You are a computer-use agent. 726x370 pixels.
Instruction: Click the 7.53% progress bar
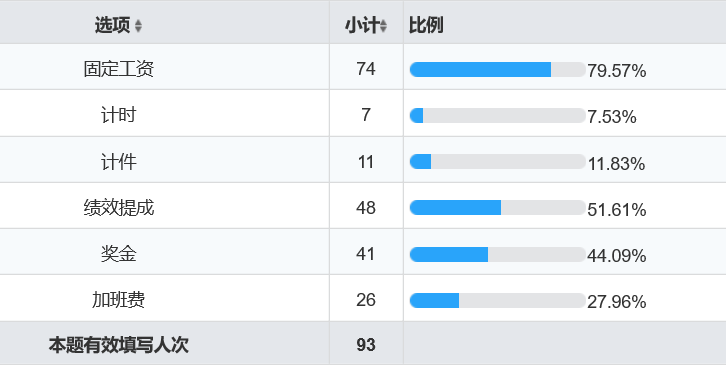pos(497,115)
